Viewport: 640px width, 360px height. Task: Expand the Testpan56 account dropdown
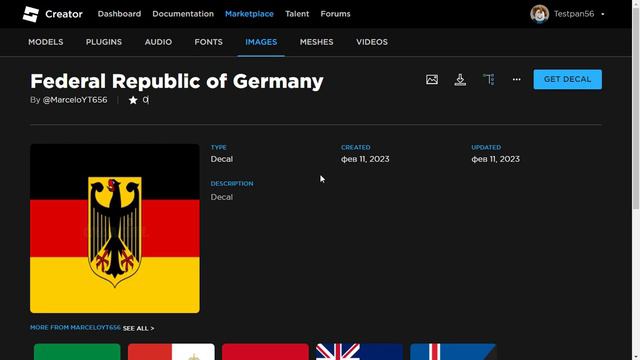(x=602, y=14)
